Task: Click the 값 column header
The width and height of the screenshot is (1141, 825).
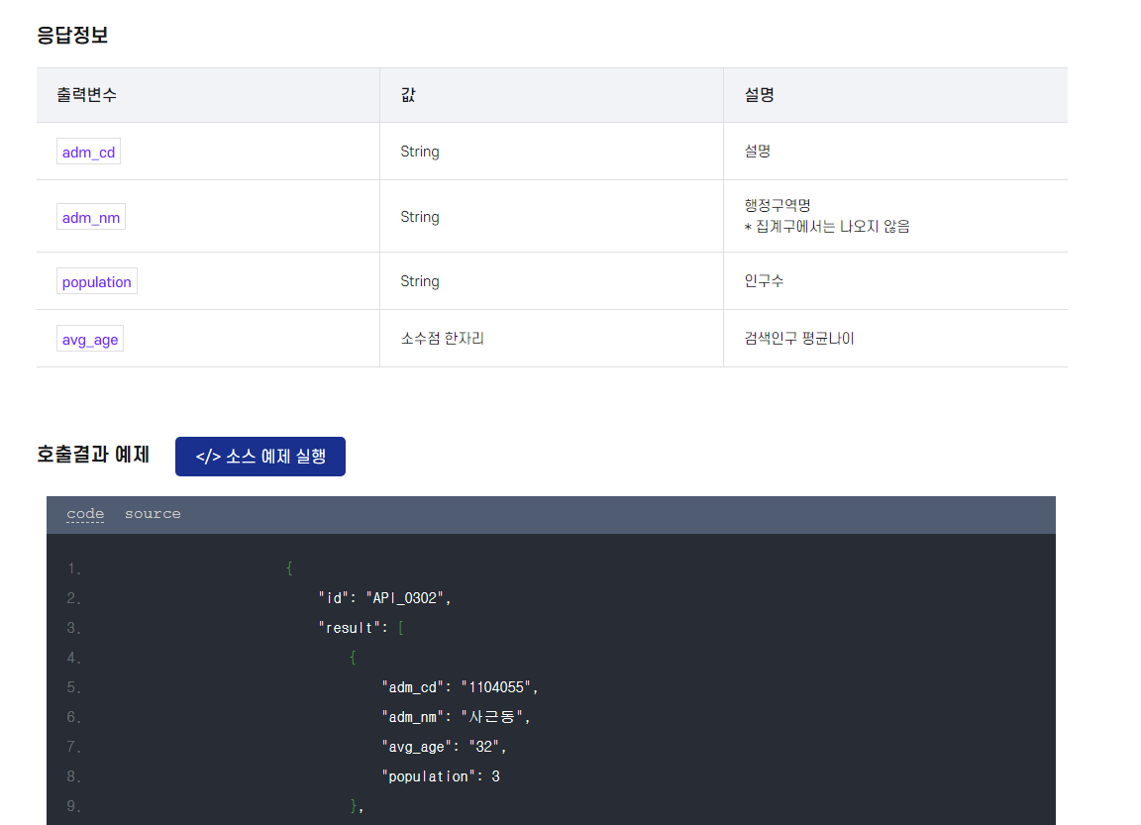Action: [404, 94]
